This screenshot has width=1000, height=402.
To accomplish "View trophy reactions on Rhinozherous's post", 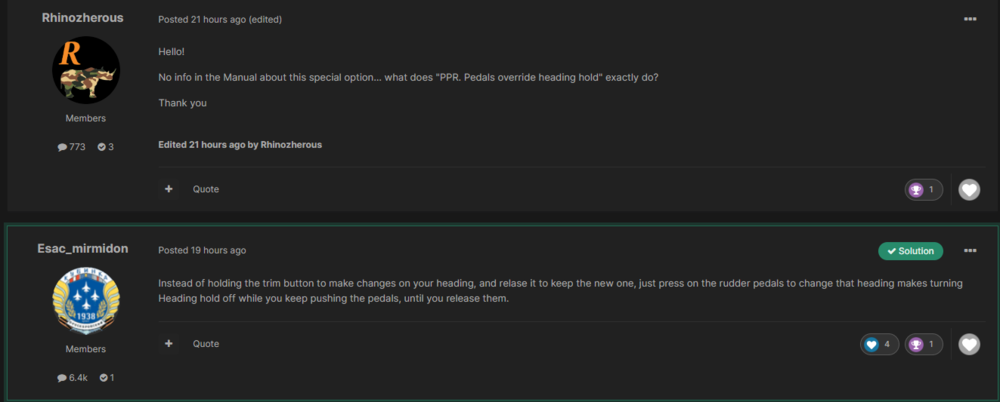I will 923,189.
